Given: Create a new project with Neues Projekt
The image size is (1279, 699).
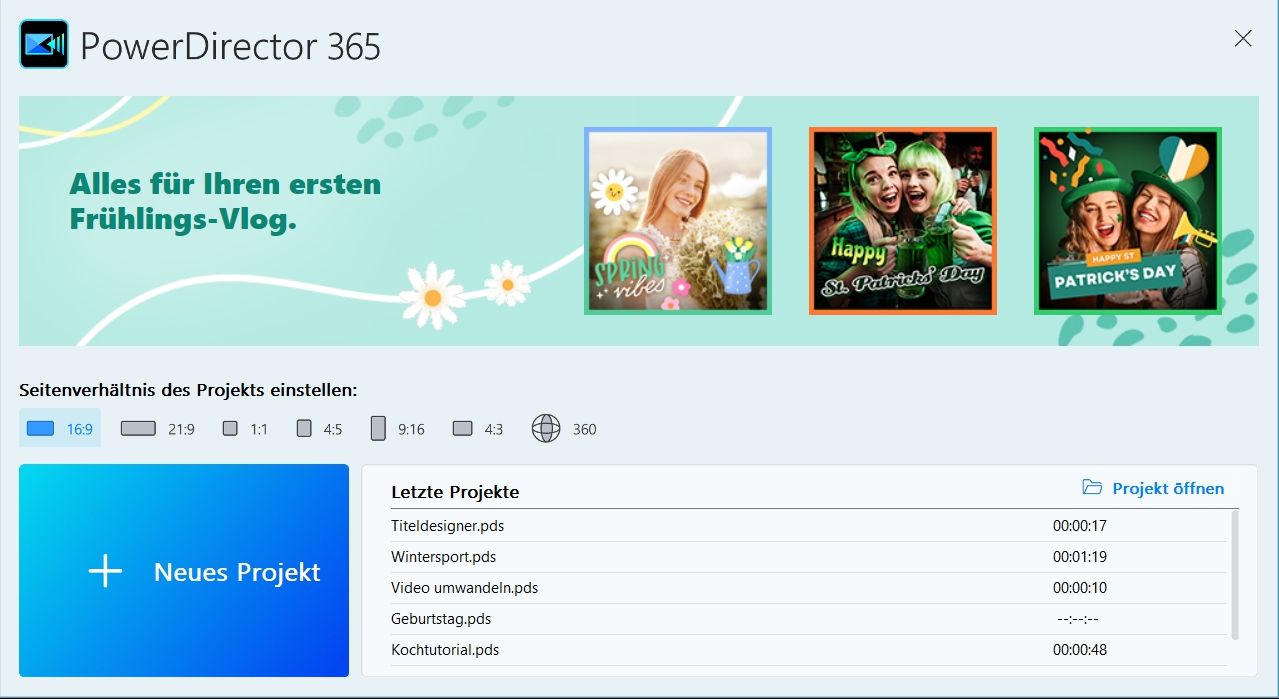Looking at the screenshot, I should click(236, 572).
